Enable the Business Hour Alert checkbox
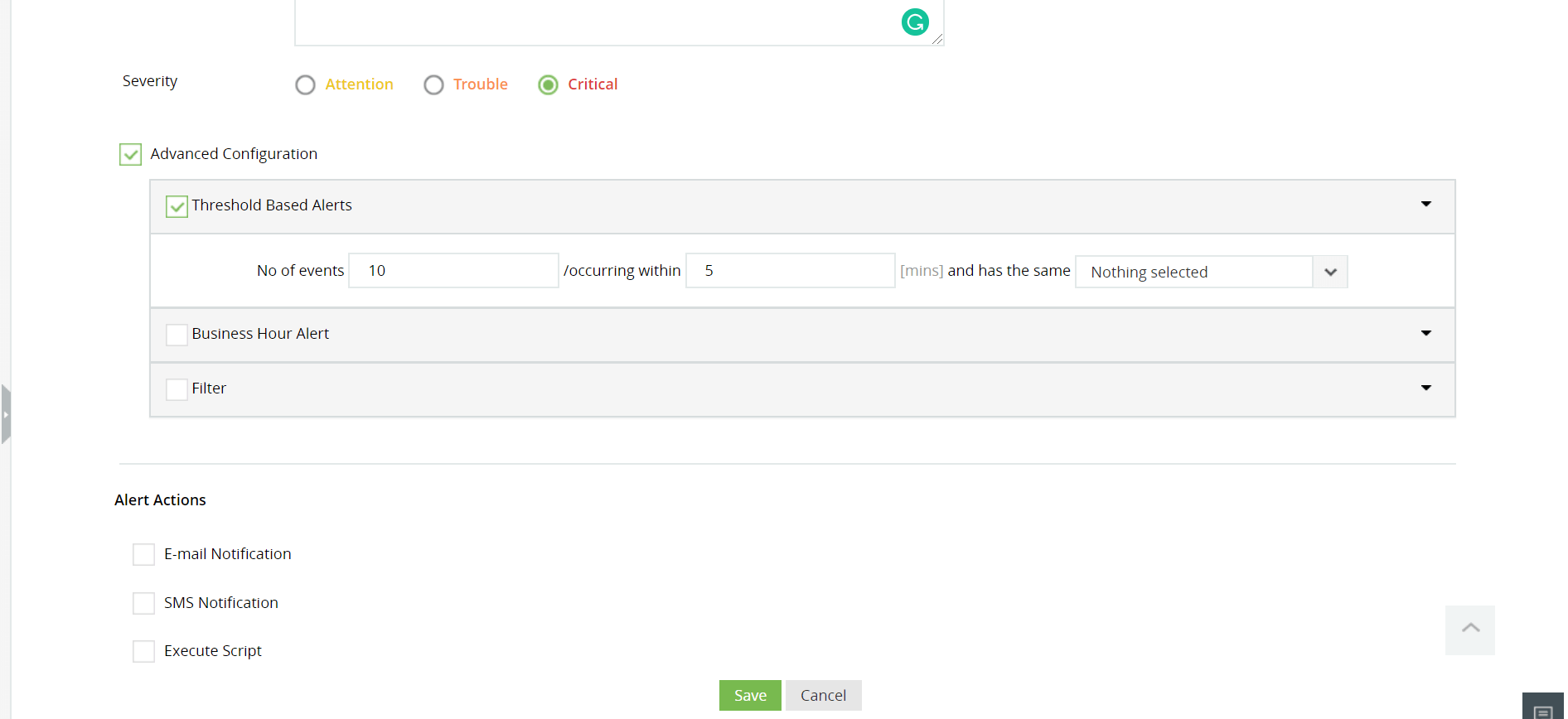 point(177,335)
